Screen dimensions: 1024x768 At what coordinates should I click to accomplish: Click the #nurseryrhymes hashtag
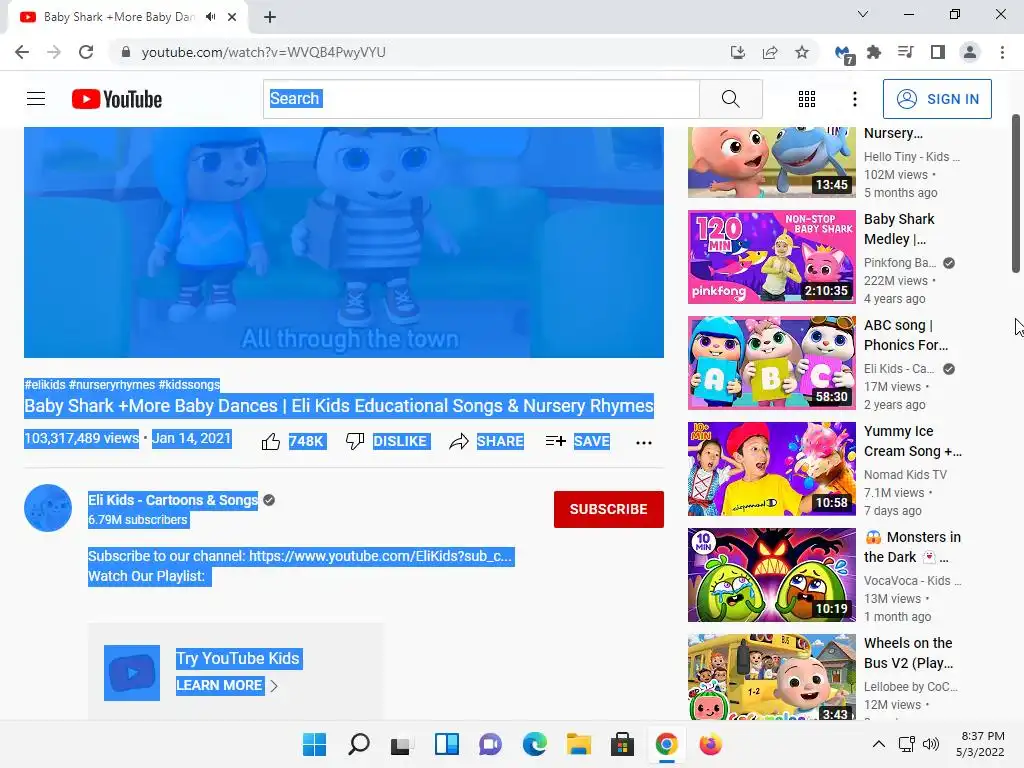[x=112, y=385]
